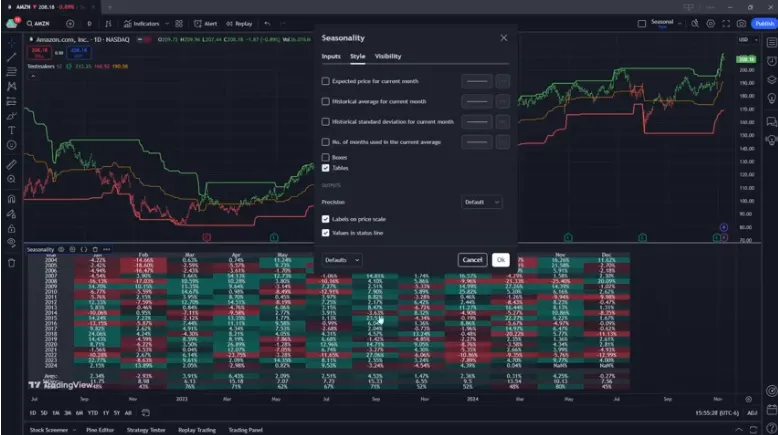Lock all drawing tools
The height and width of the screenshot is (435, 778).
tap(11, 229)
